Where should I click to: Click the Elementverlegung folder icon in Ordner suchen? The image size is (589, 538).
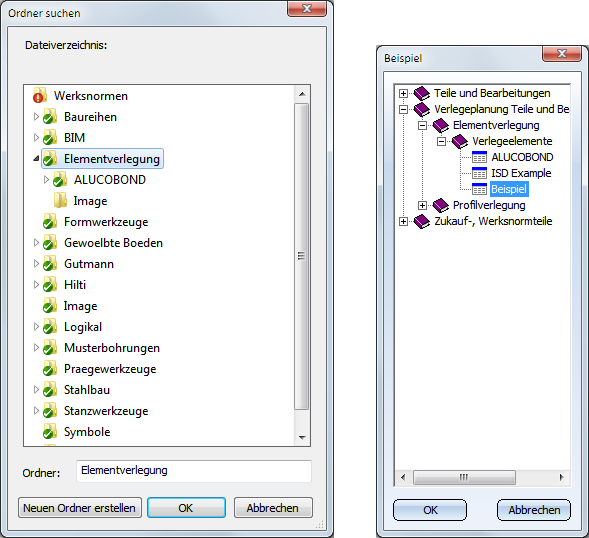50,159
